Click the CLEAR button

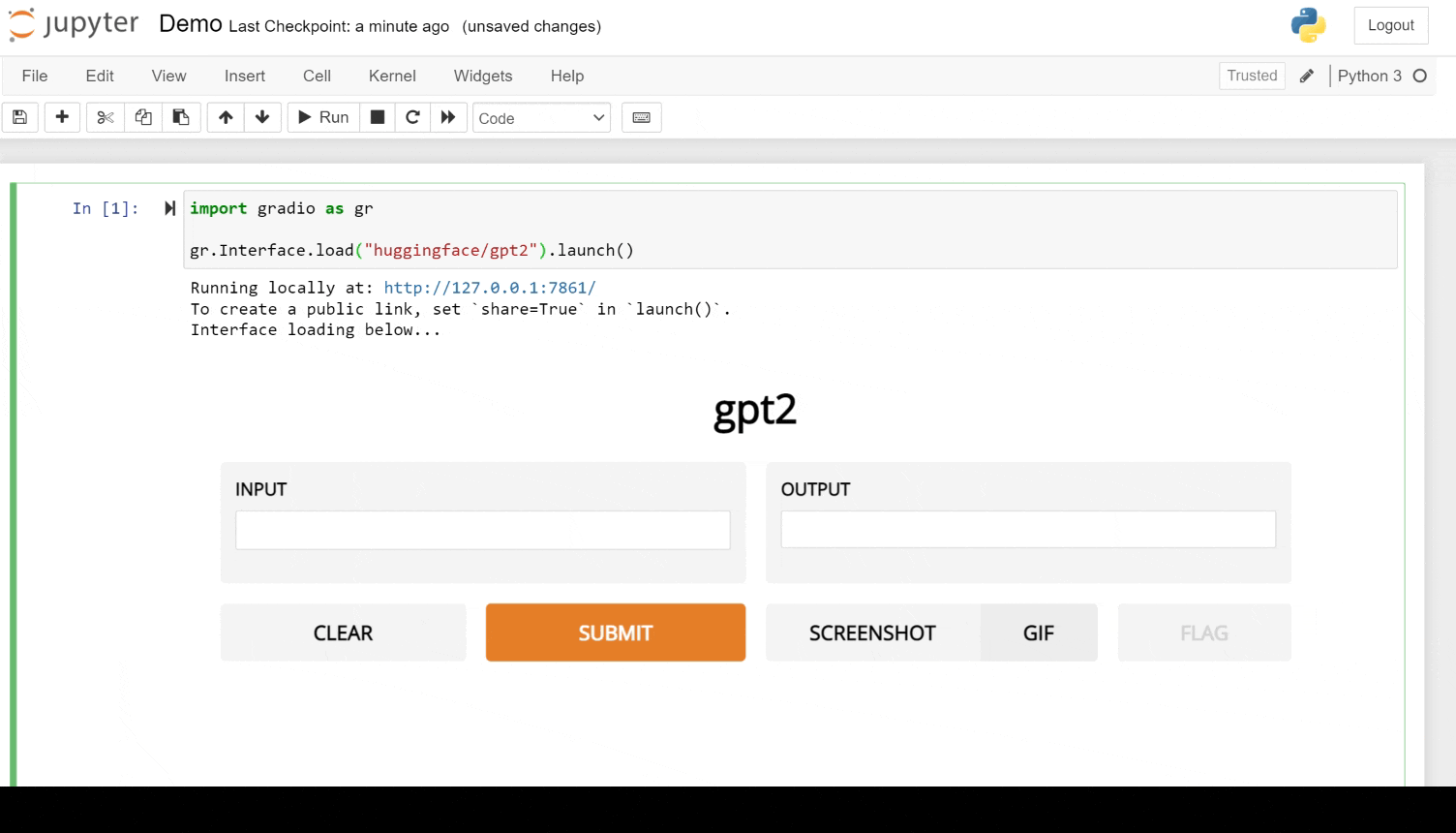tap(343, 632)
